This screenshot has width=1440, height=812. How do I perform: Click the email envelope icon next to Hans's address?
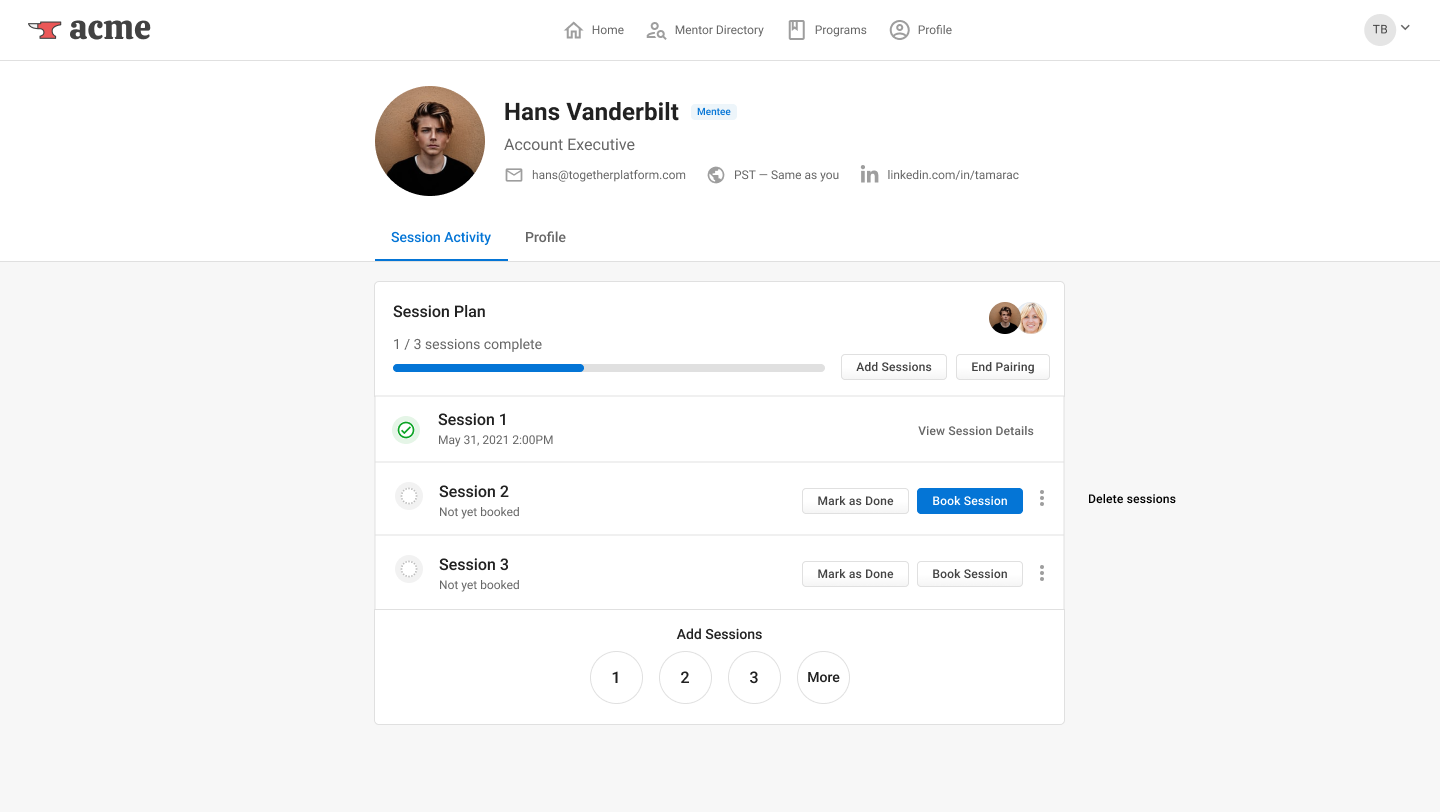(513, 174)
